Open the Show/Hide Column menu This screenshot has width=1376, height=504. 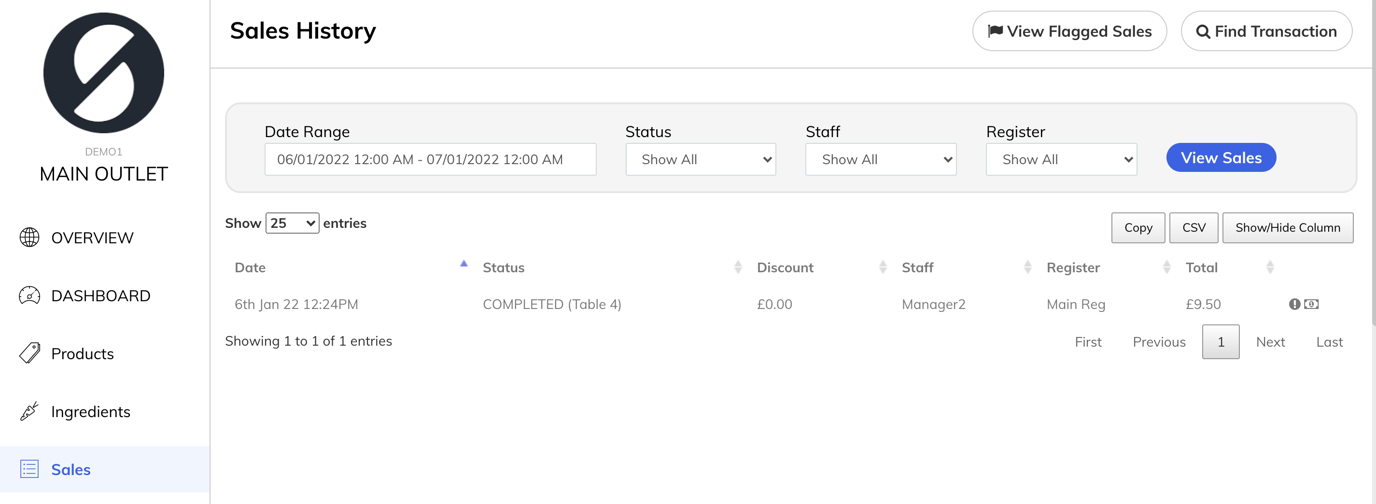pos(1288,228)
